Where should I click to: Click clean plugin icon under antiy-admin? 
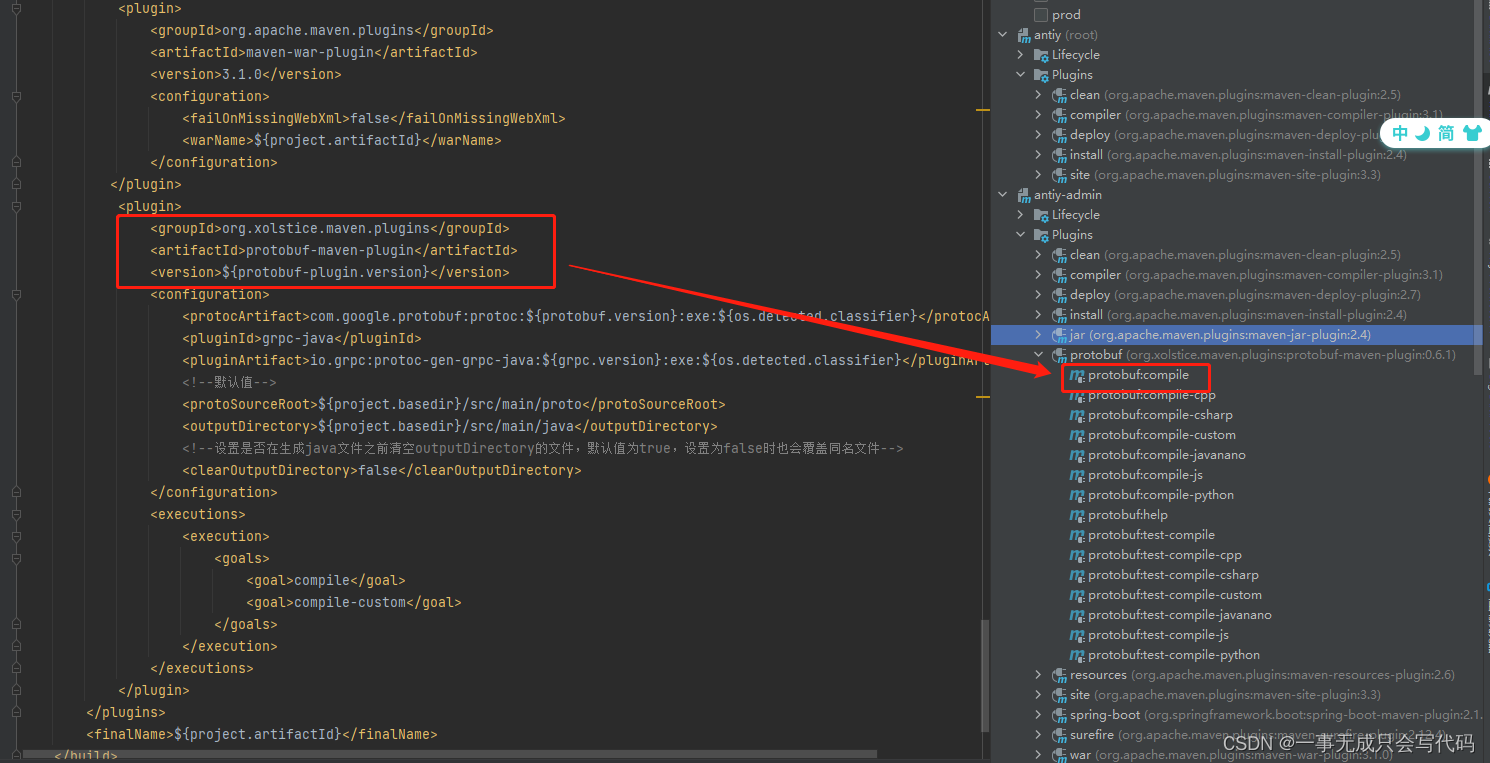point(1060,255)
